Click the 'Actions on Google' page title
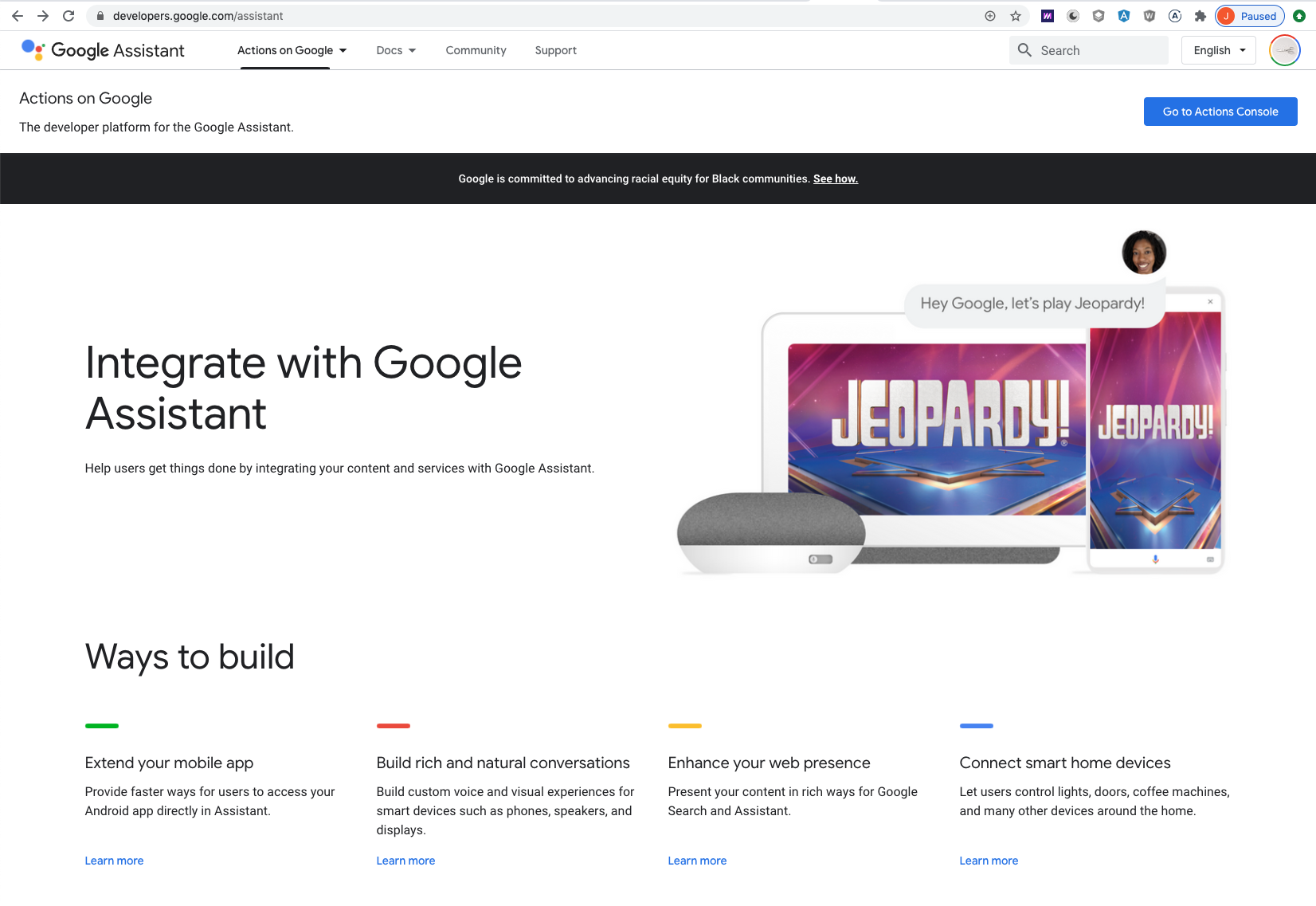The image size is (1316, 906). [x=85, y=98]
